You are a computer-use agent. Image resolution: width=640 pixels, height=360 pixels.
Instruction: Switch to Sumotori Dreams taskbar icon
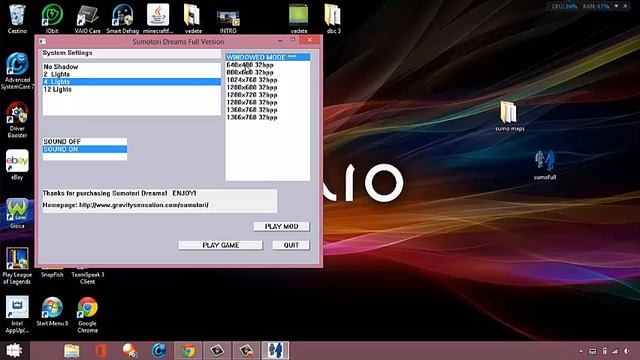click(275, 351)
